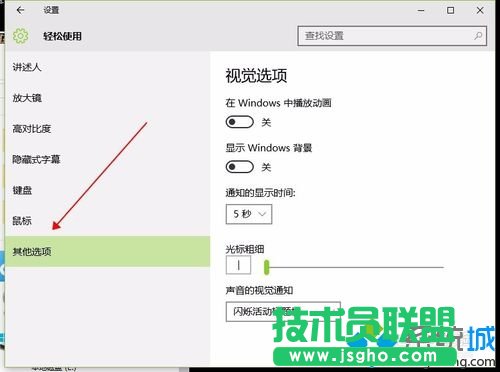This screenshot has width=500, height=372.
Task: Go back with the arrow icon
Action: tap(20, 10)
